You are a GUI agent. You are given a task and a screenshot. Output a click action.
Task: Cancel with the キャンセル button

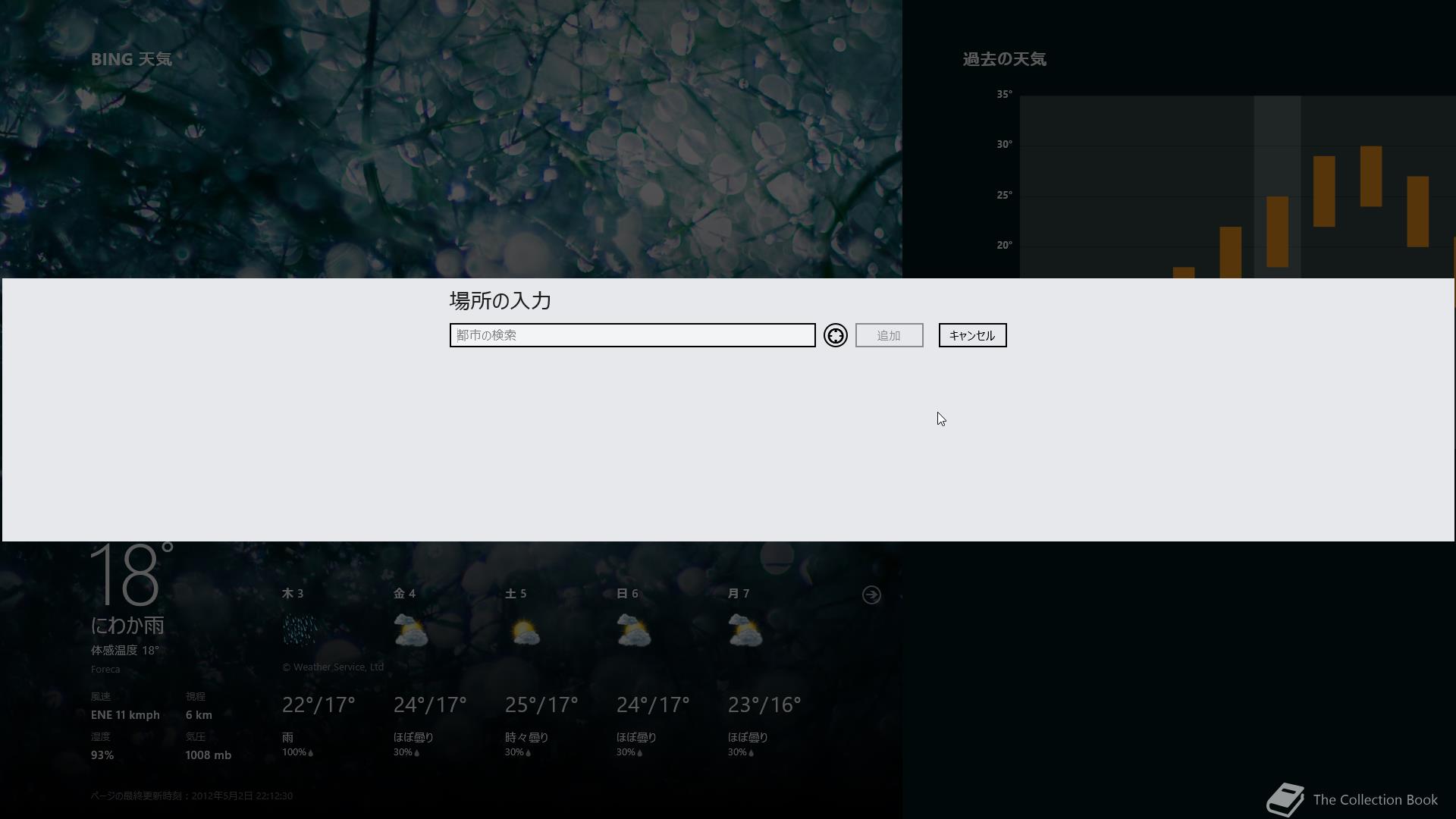972,335
